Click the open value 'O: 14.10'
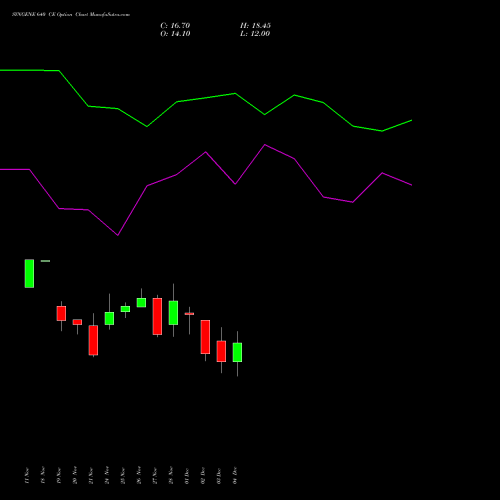The width and height of the screenshot is (500, 500). coord(175,34)
